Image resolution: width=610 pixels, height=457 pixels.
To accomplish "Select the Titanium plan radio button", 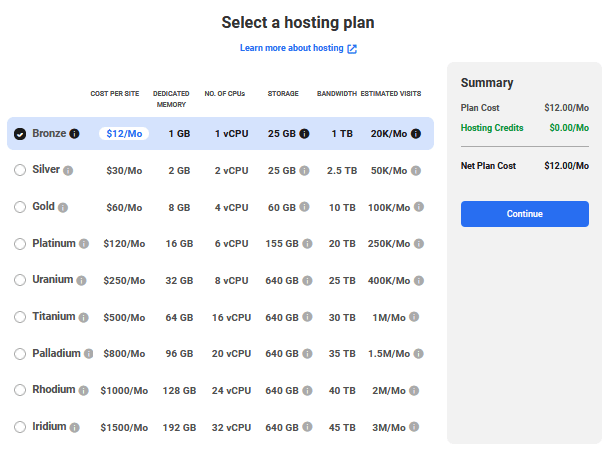I will 20,317.
